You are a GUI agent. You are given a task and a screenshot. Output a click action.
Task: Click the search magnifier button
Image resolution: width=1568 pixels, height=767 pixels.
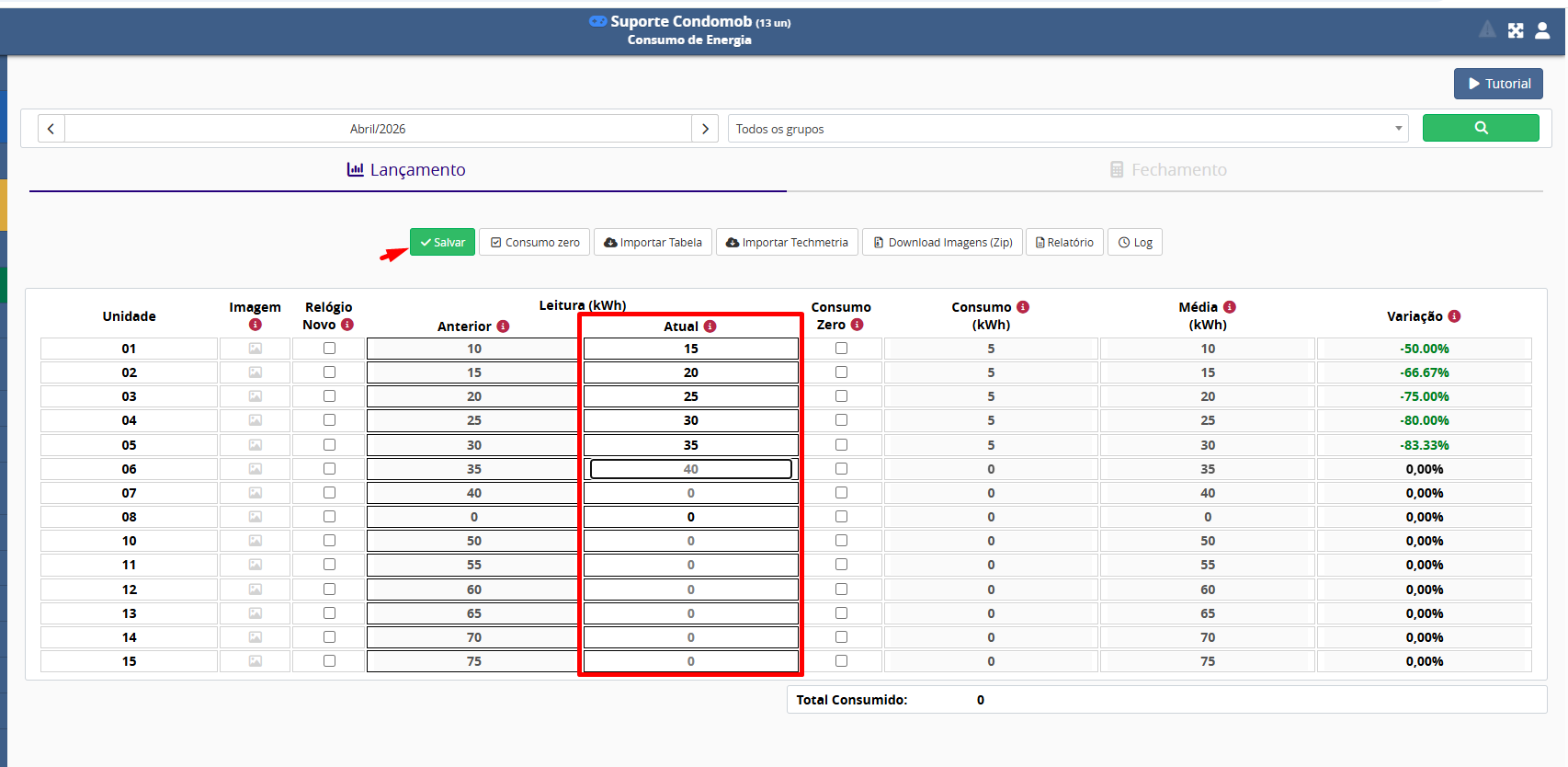1481,128
